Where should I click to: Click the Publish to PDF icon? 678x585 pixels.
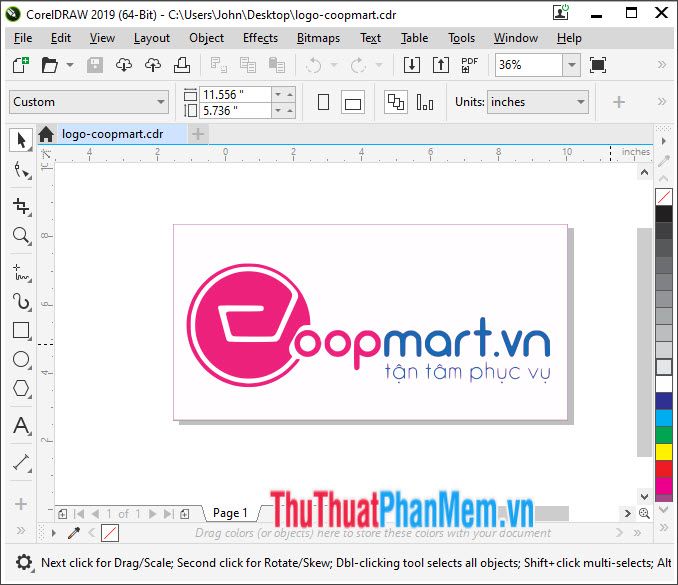point(470,65)
